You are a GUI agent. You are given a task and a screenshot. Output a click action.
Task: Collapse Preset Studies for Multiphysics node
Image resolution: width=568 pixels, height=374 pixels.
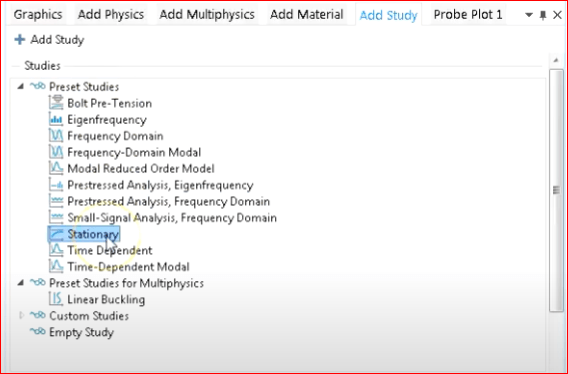coord(21,282)
